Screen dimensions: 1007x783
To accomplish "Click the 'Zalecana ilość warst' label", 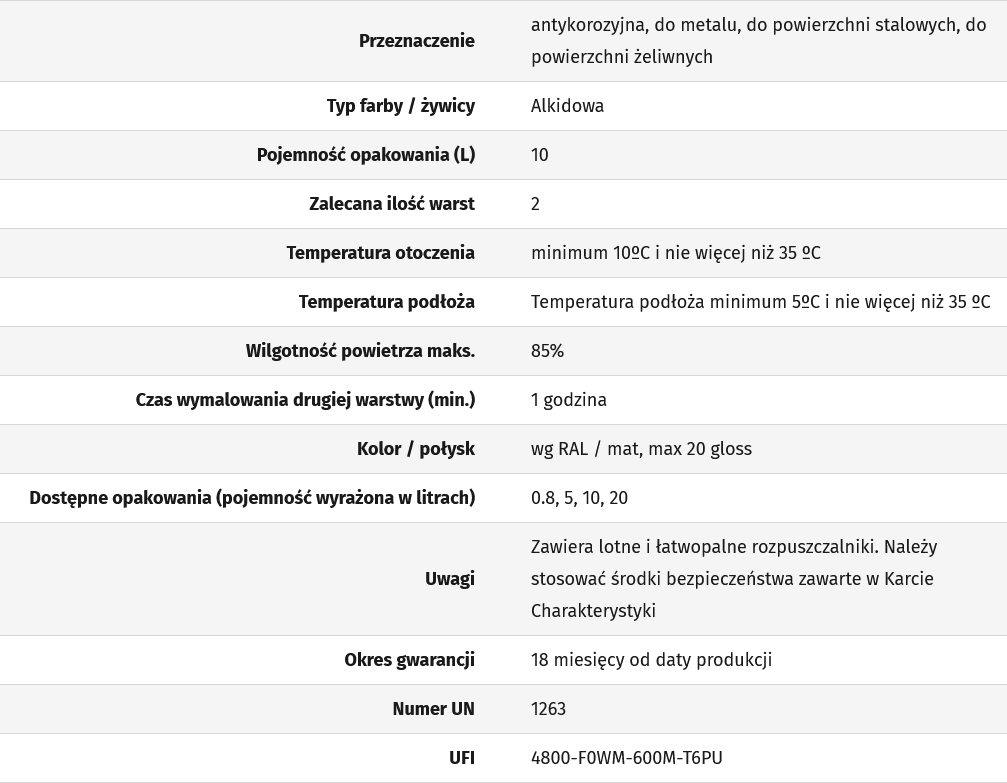I will 391,204.
